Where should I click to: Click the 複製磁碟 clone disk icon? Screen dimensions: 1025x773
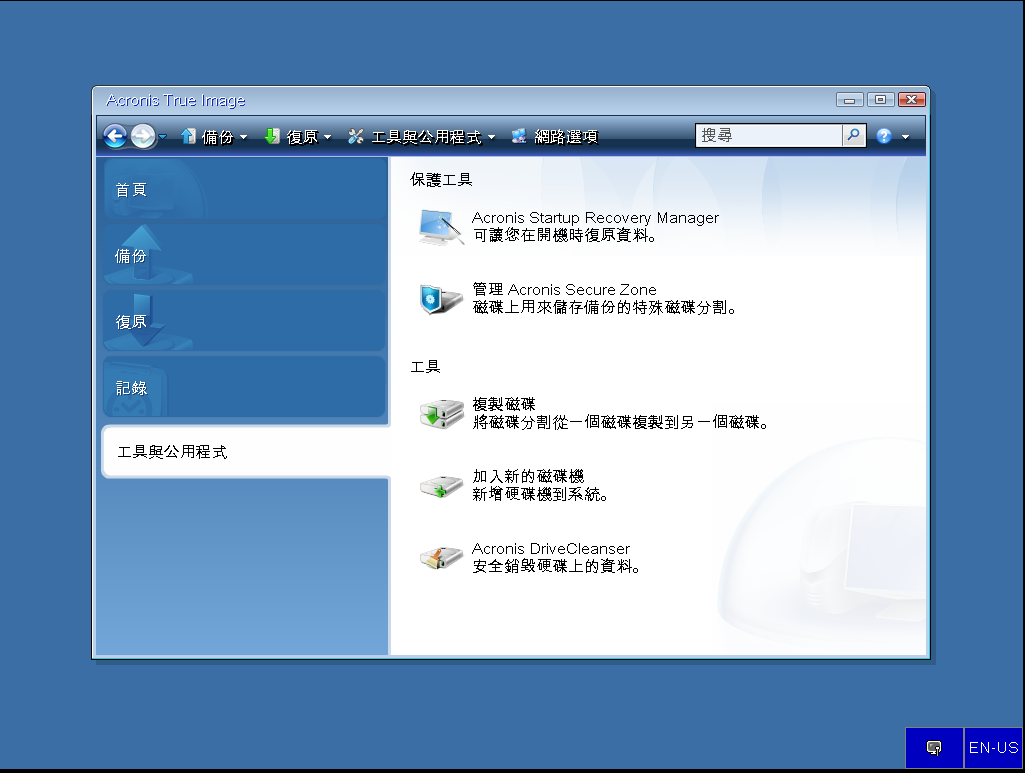coord(440,413)
